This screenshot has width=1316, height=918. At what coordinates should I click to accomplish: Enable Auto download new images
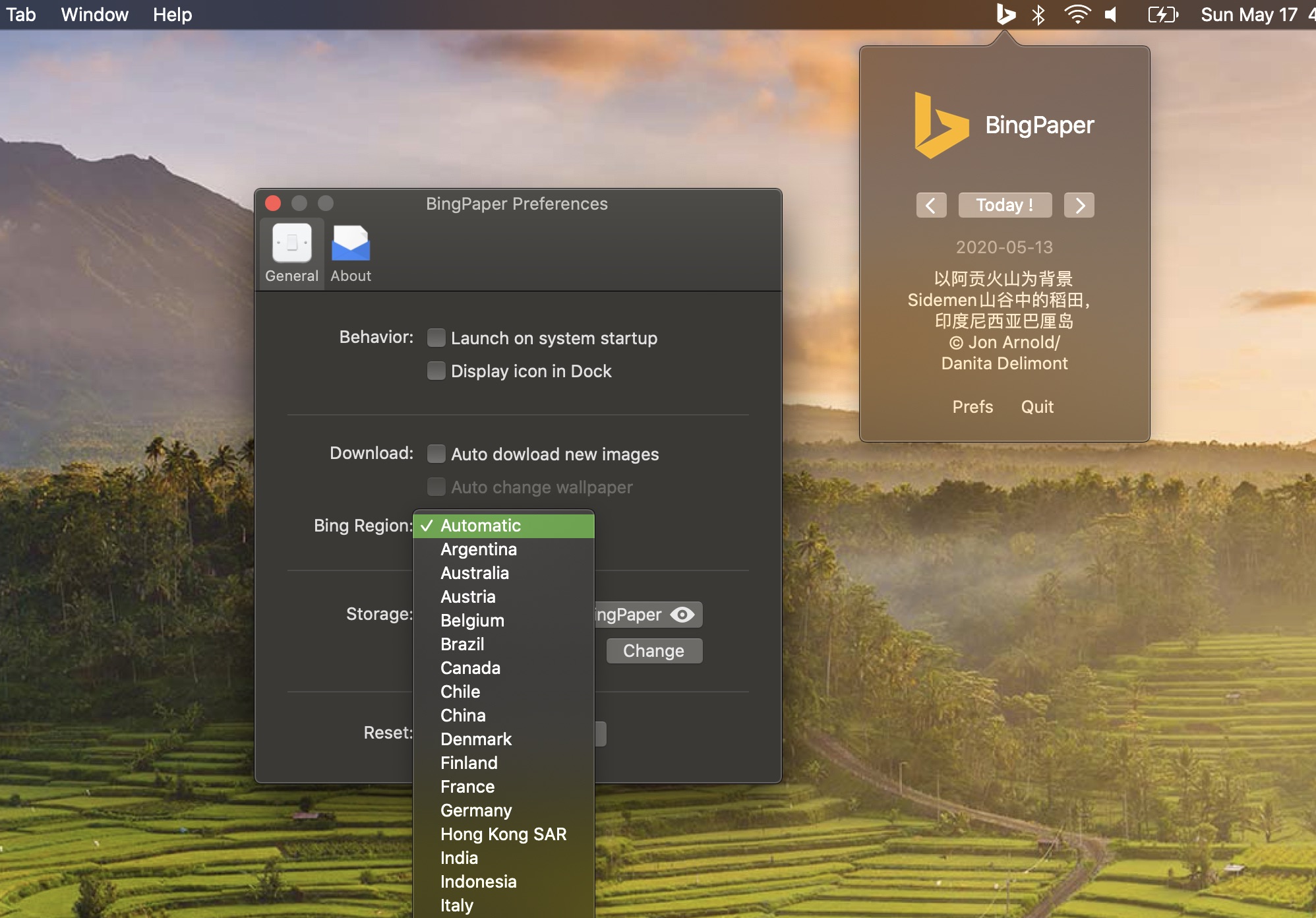tap(436, 454)
